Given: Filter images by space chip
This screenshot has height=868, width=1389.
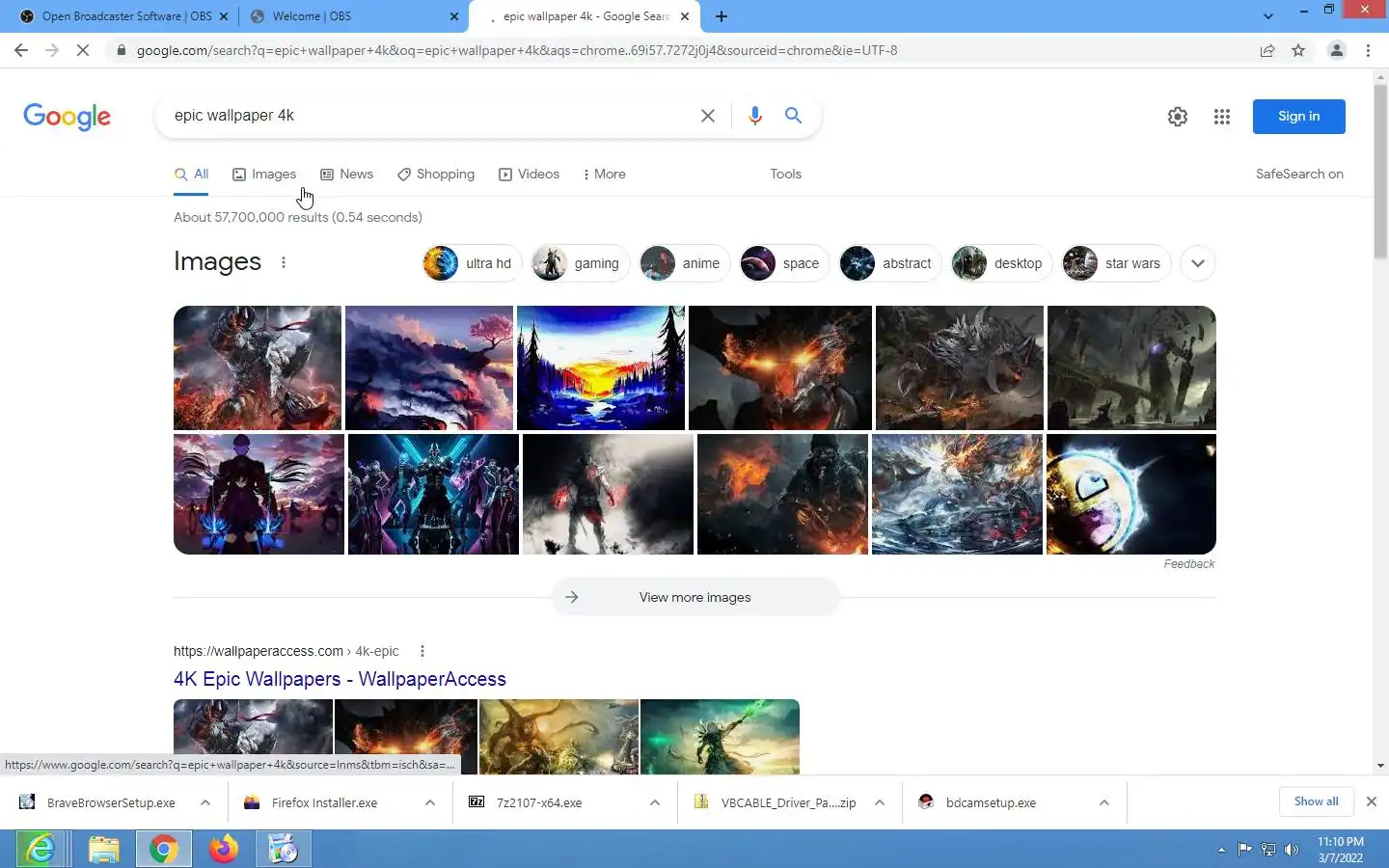Looking at the screenshot, I should [784, 263].
